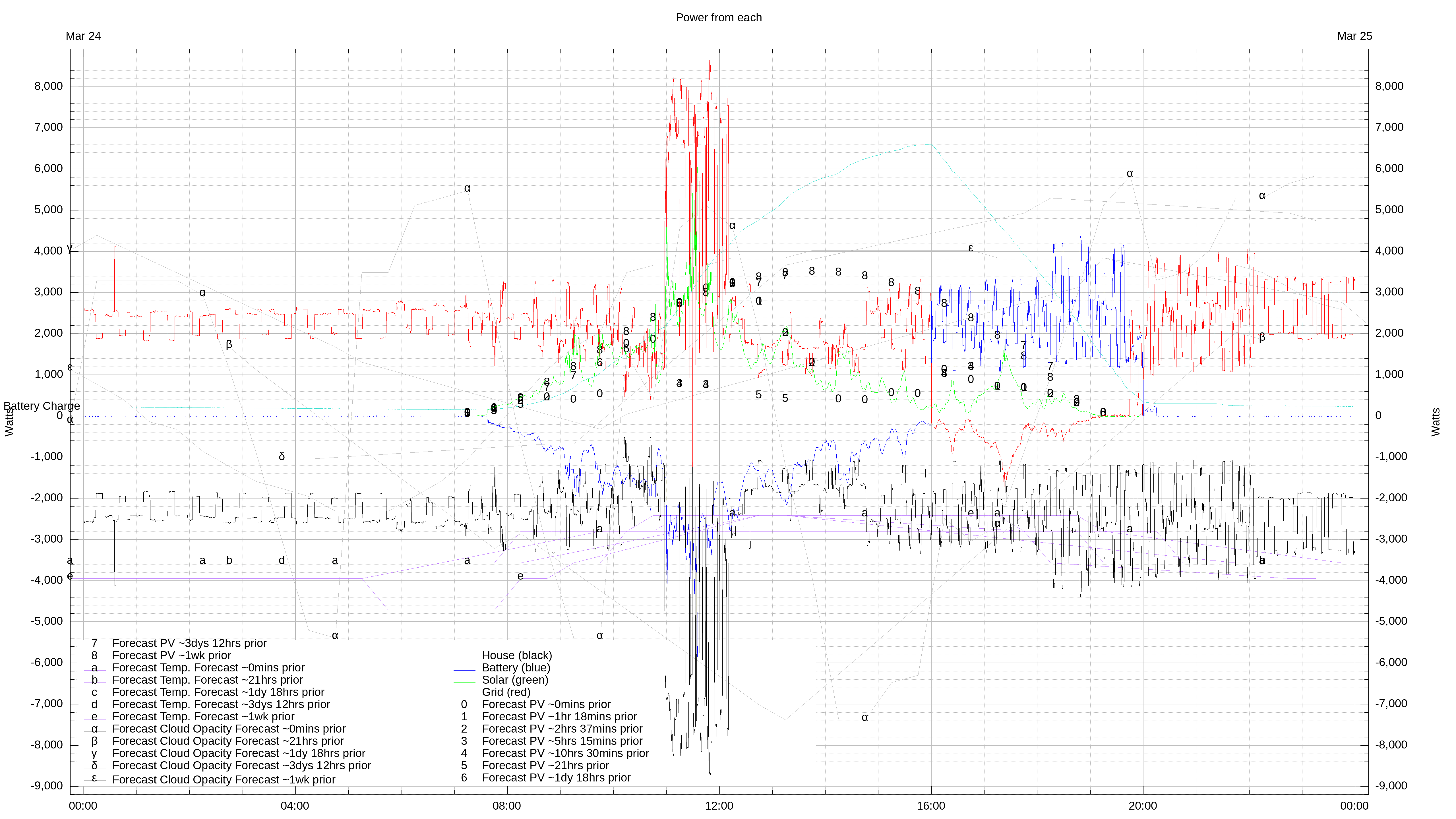Click legend 'Forecast PV ~1wk prior'
The width and height of the screenshot is (1456, 819).
172,656
